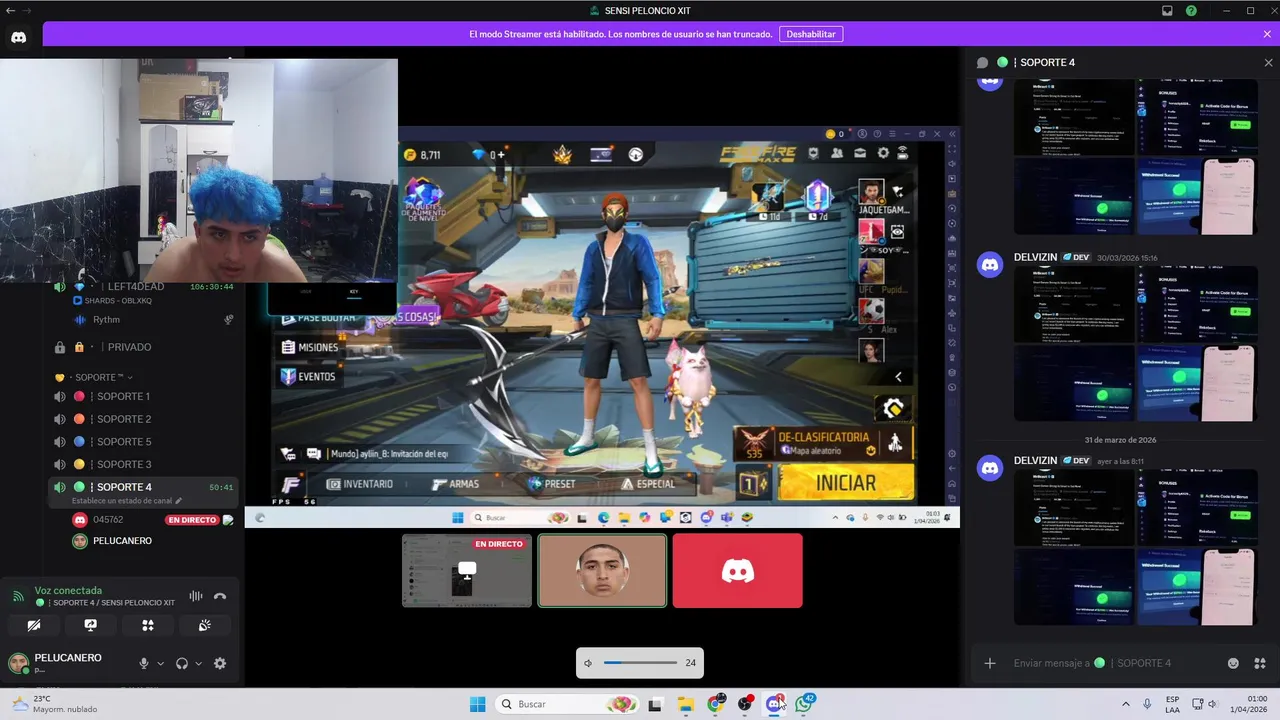Viewport: 1280px width, 720px height.
Task: Click the message input field for SOPORTE 4
Action: point(1115,663)
